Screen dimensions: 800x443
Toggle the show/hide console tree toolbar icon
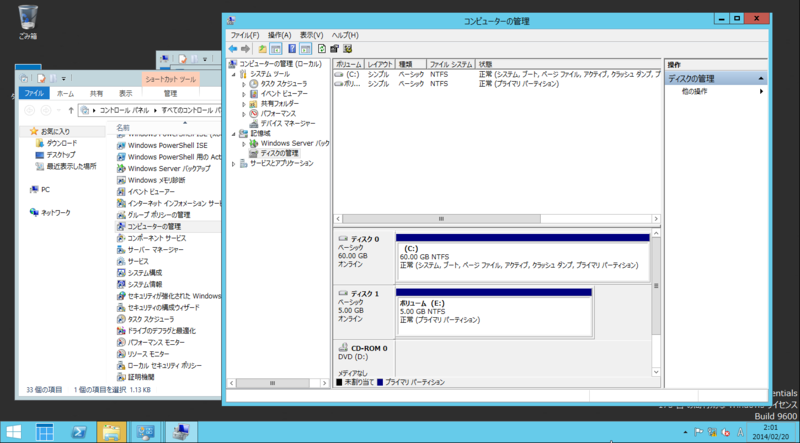coord(276,49)
